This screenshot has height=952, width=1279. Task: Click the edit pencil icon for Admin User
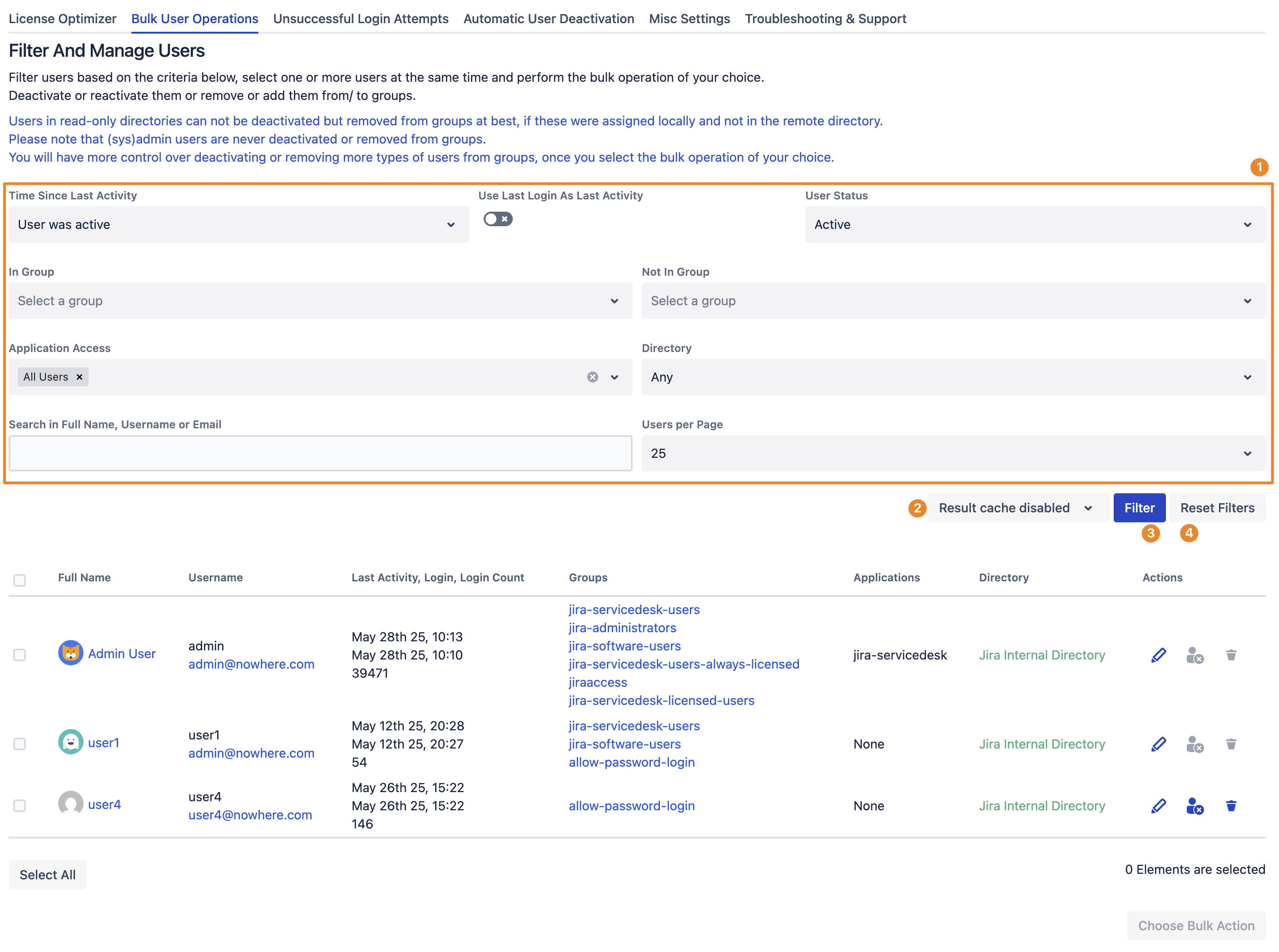pos(1158,655)
